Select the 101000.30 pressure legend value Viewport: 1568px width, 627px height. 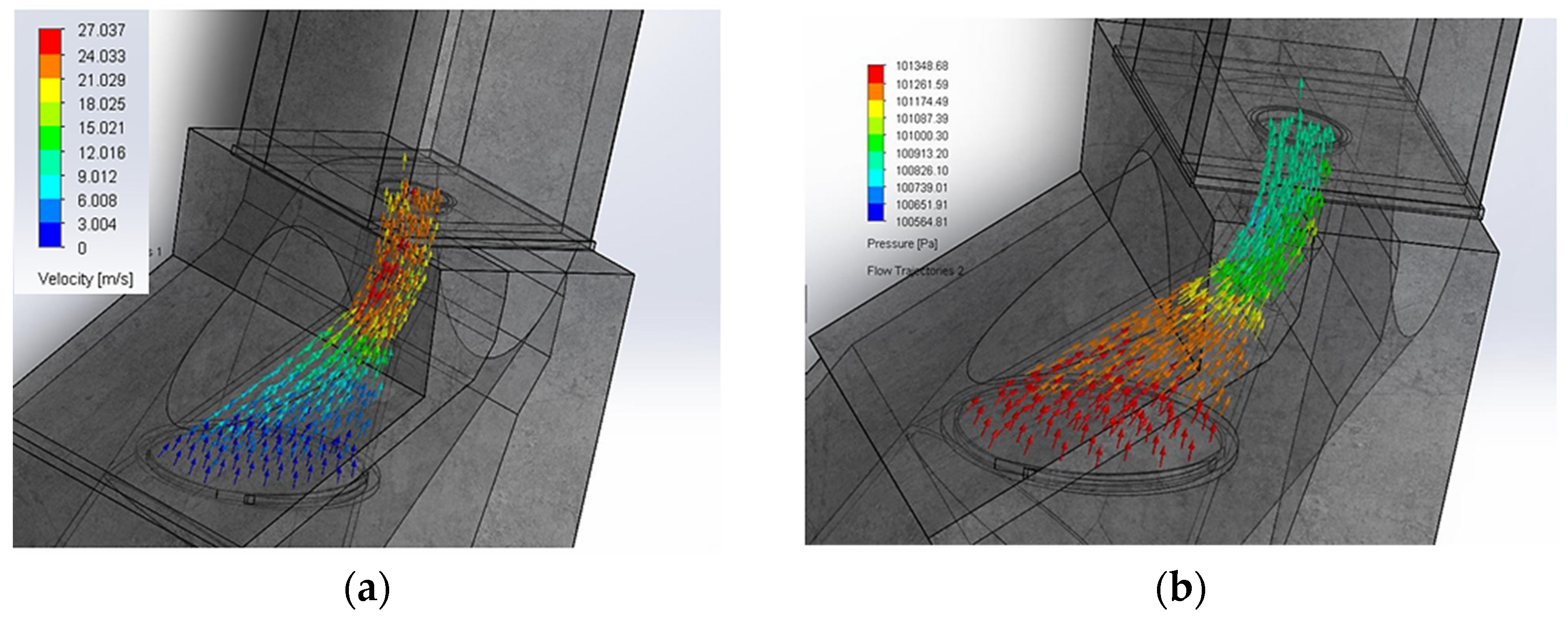[921, 136]
